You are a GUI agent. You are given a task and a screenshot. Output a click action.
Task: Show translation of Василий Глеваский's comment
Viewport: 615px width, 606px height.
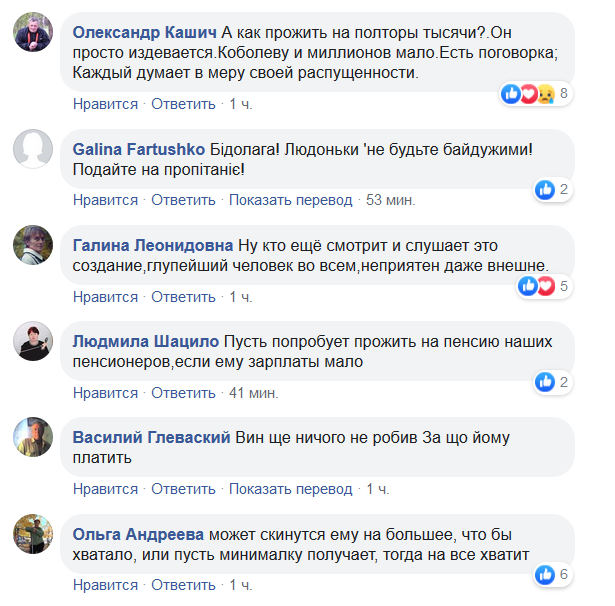290,489
